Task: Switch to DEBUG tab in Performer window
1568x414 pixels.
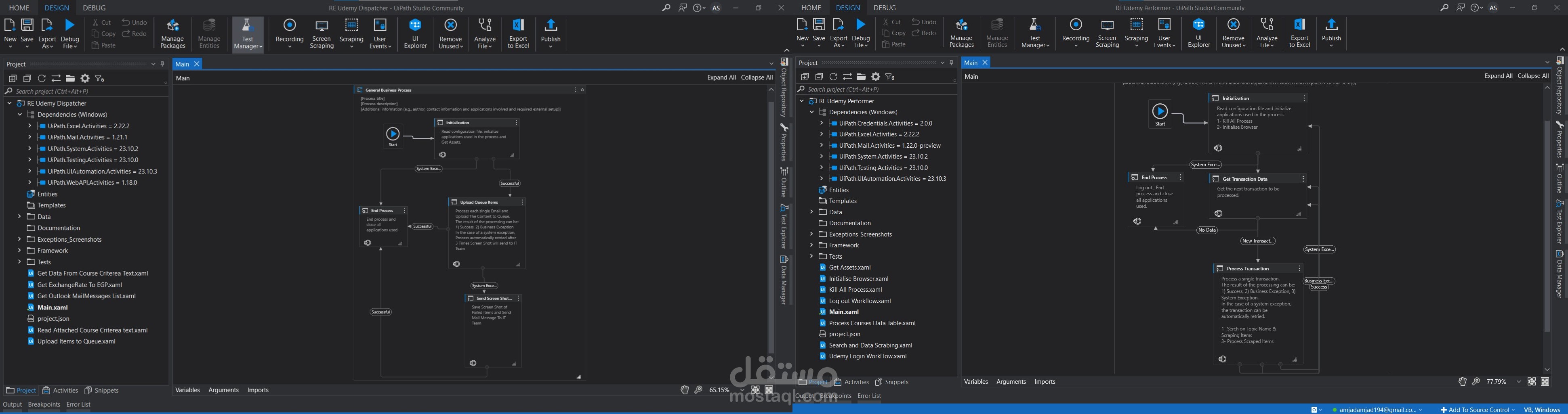Action: coord(885,8)
